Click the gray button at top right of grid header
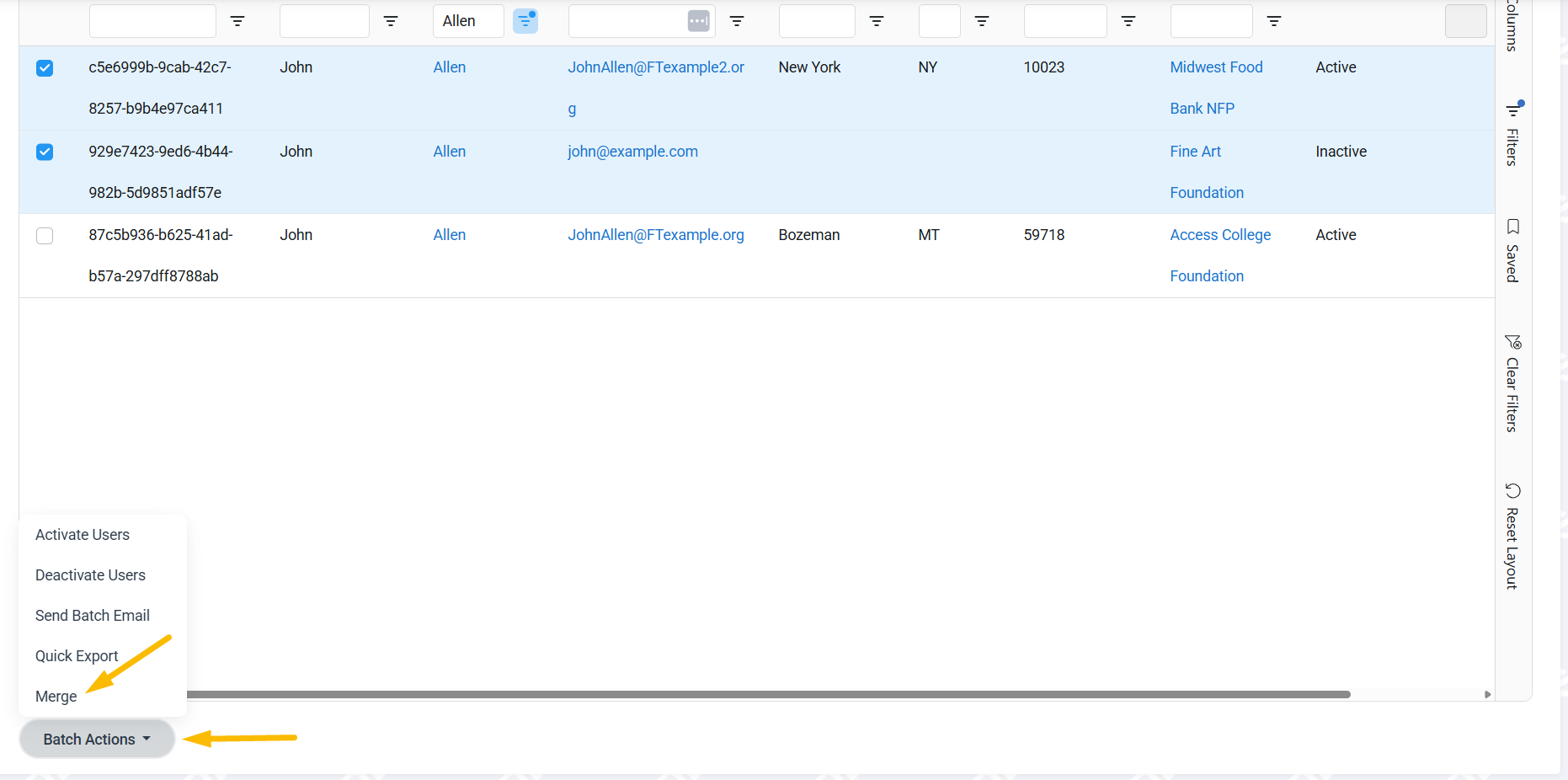The image size is (1568, 780). [1465, 21]
